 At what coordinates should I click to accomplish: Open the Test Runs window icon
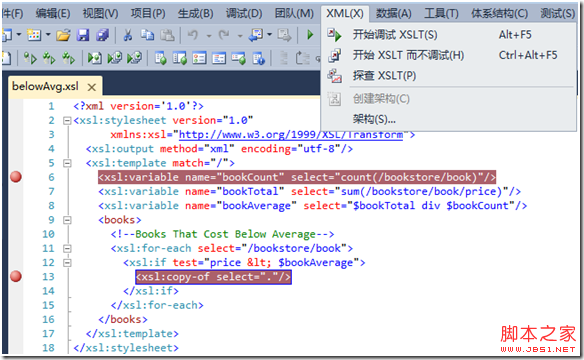coord(238,58)
